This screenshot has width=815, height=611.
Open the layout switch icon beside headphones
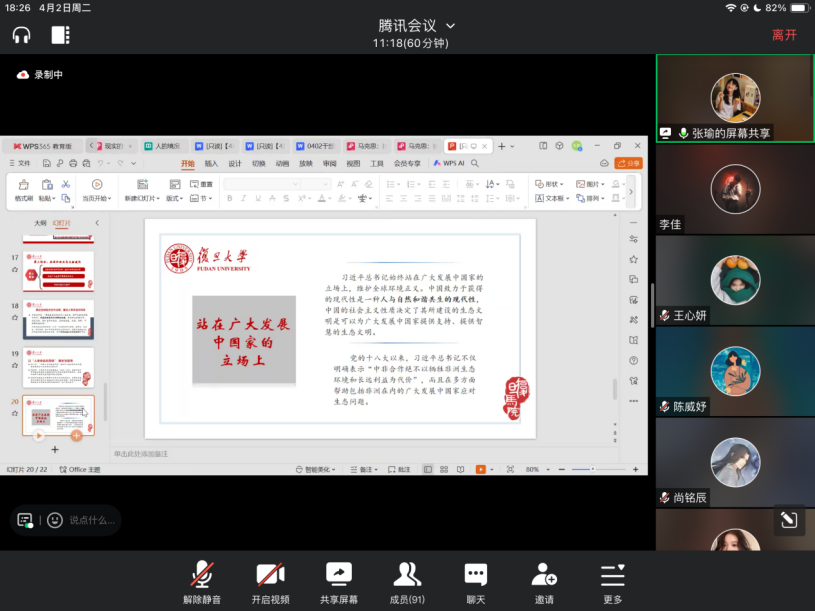60,35
